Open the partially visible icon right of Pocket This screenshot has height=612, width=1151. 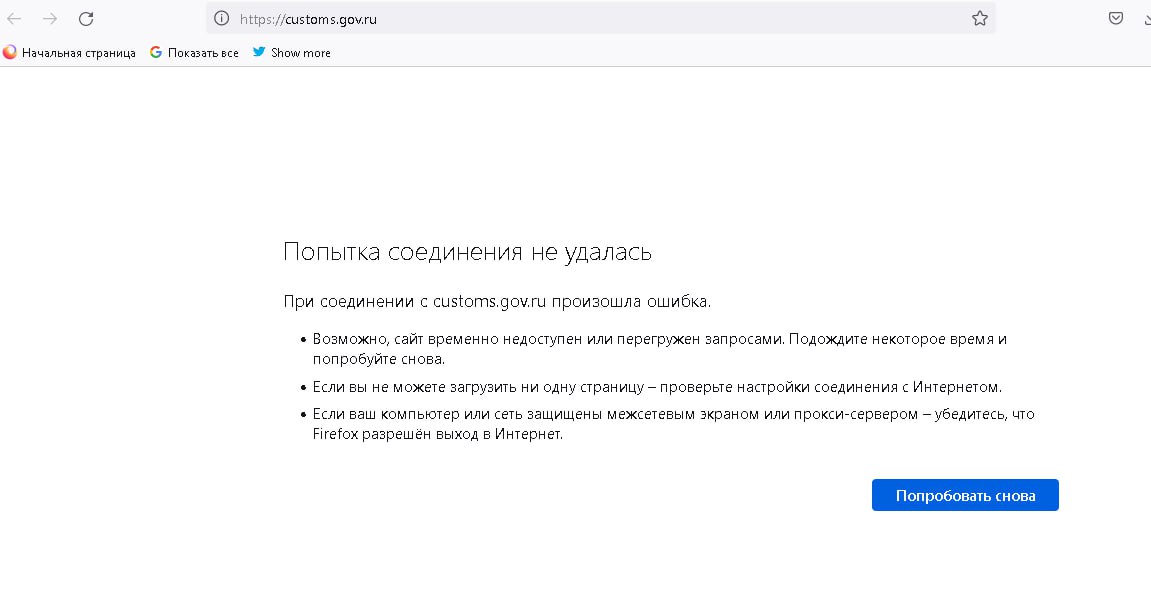click(x=1145, y=18)
